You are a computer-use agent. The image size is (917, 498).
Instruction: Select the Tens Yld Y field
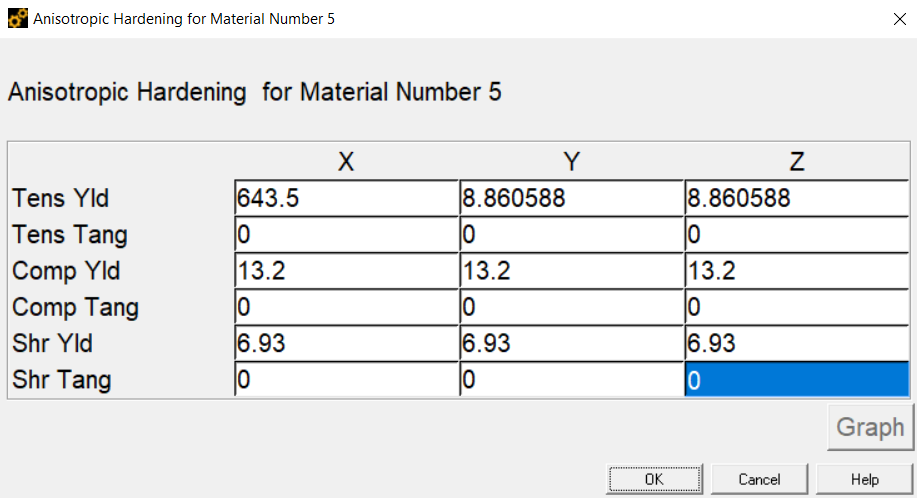click(572, 198)
